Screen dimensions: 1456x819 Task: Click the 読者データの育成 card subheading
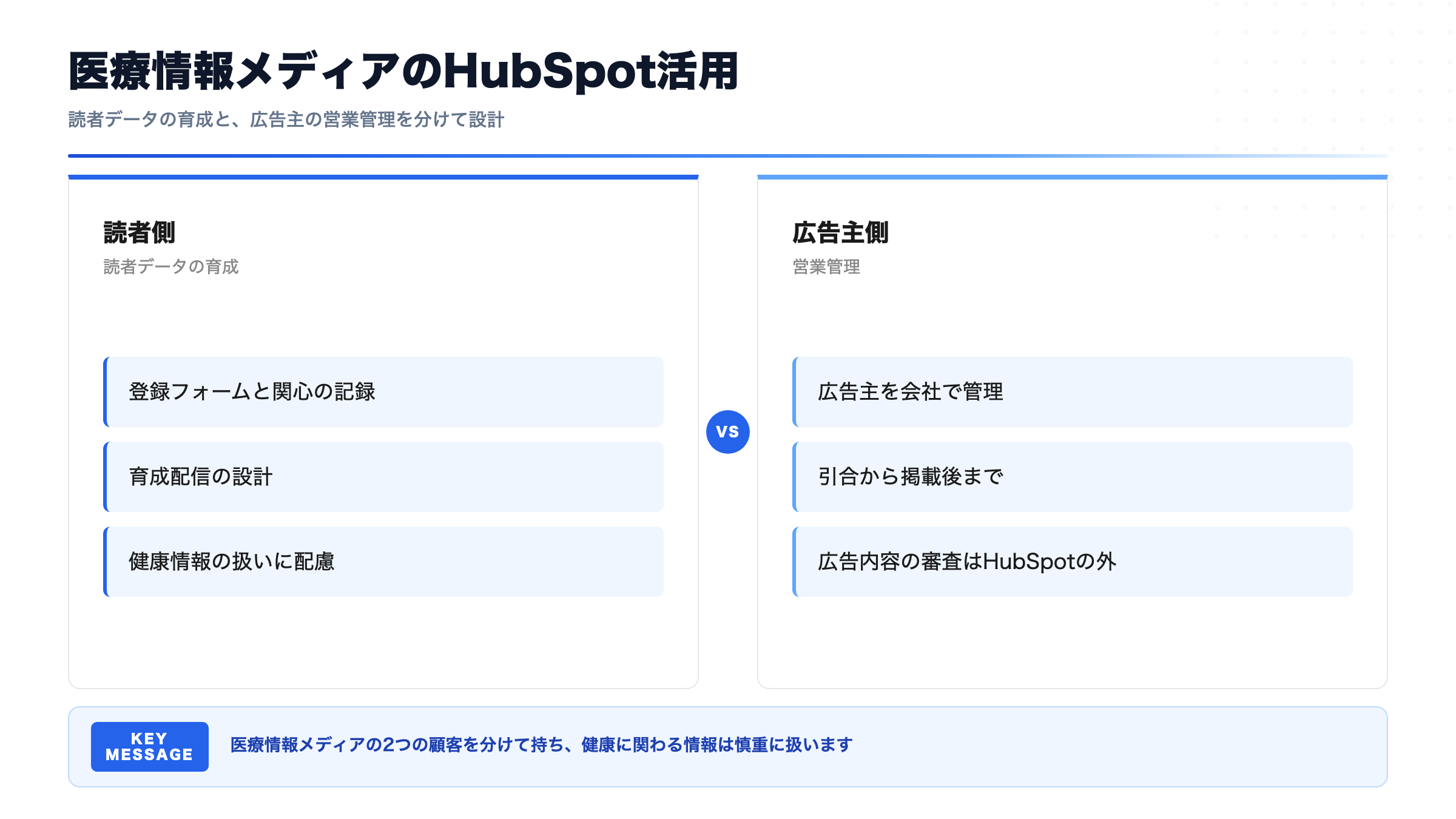(171, 266)
